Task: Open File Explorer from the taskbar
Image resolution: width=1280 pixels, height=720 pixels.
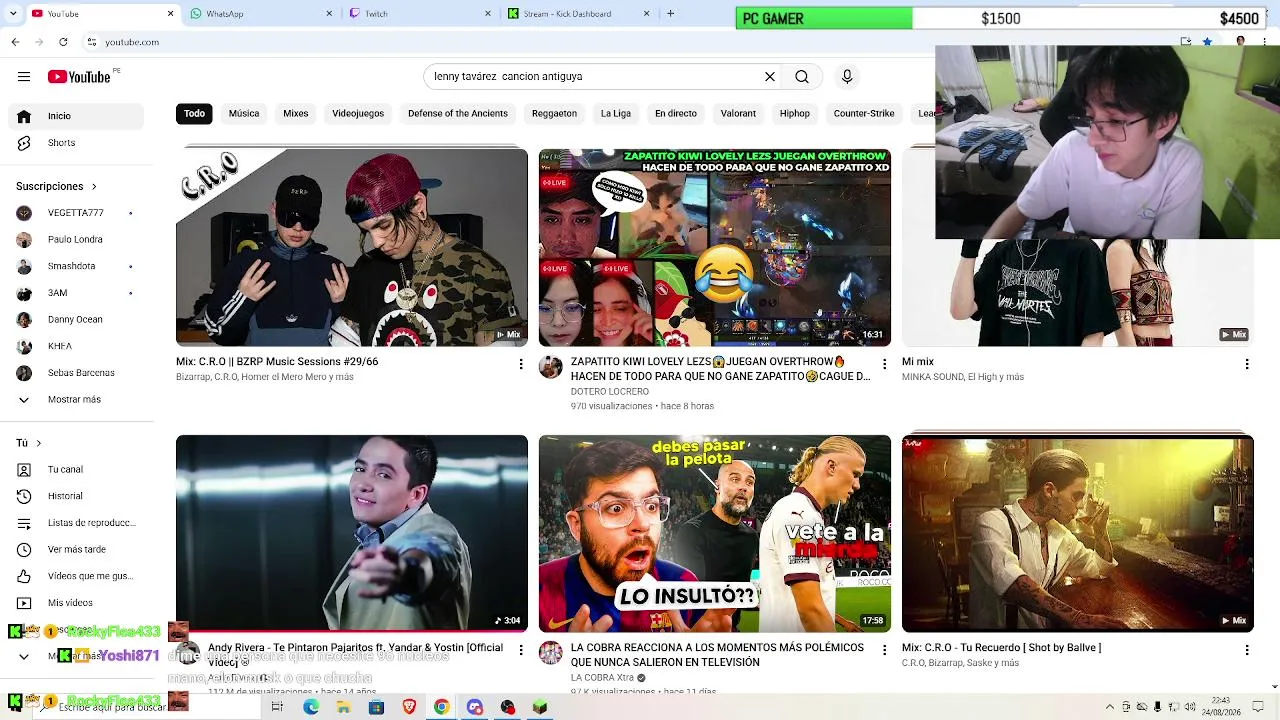Action: [x=343, y=707]
